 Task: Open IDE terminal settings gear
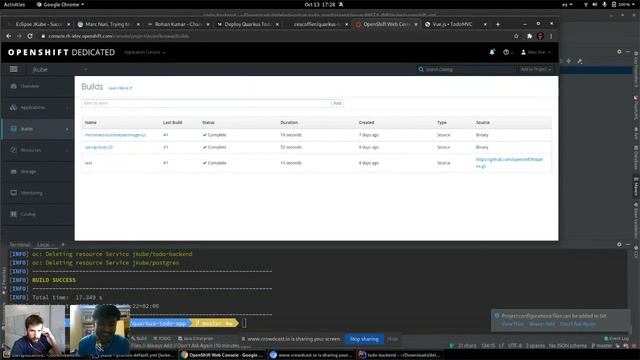tap(619, 244)
